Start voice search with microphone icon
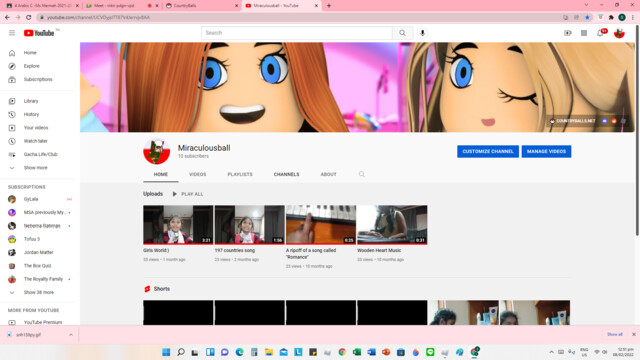The image size is (640, 360). (422, 33)
